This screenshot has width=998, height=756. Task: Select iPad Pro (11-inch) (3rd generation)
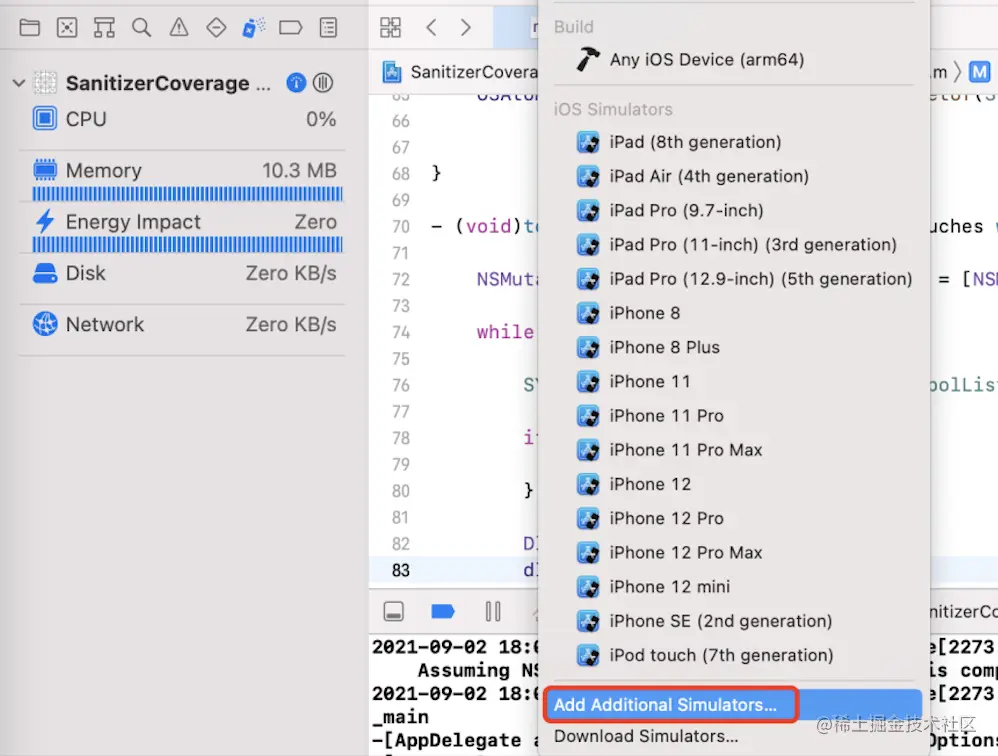point(734,244)
